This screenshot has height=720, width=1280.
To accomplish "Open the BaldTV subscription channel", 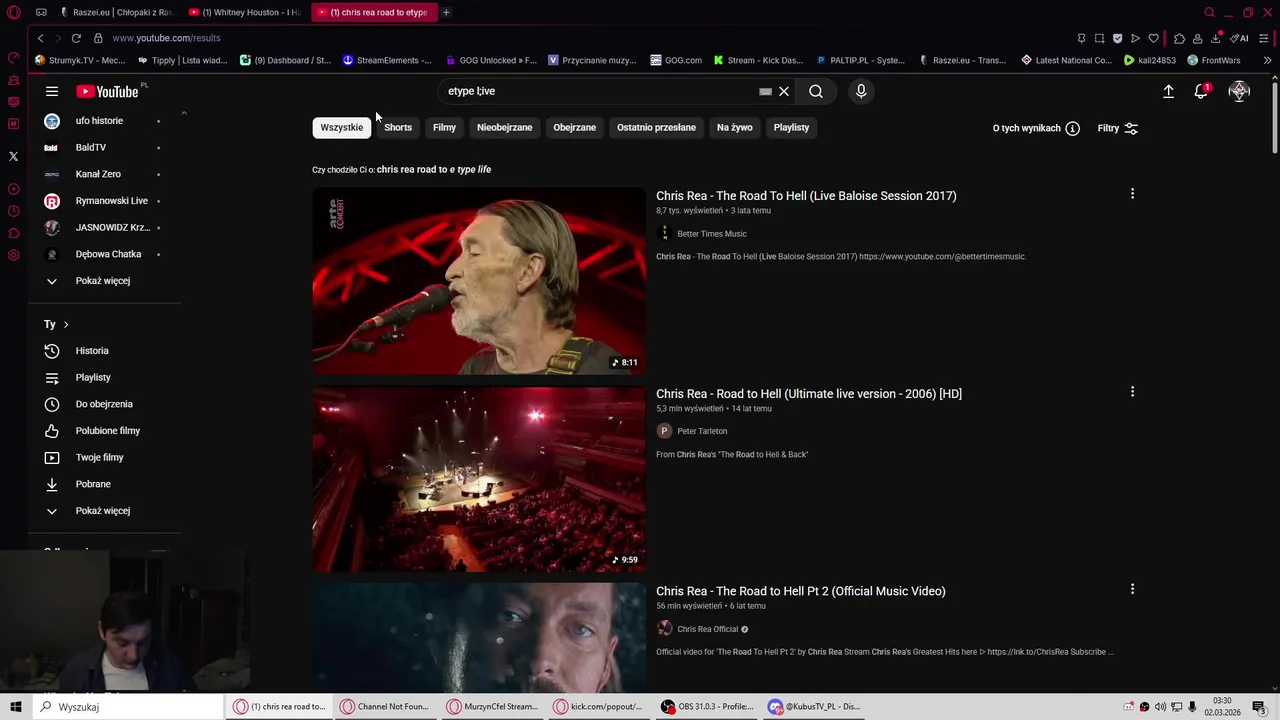I will tap(91, 147).
